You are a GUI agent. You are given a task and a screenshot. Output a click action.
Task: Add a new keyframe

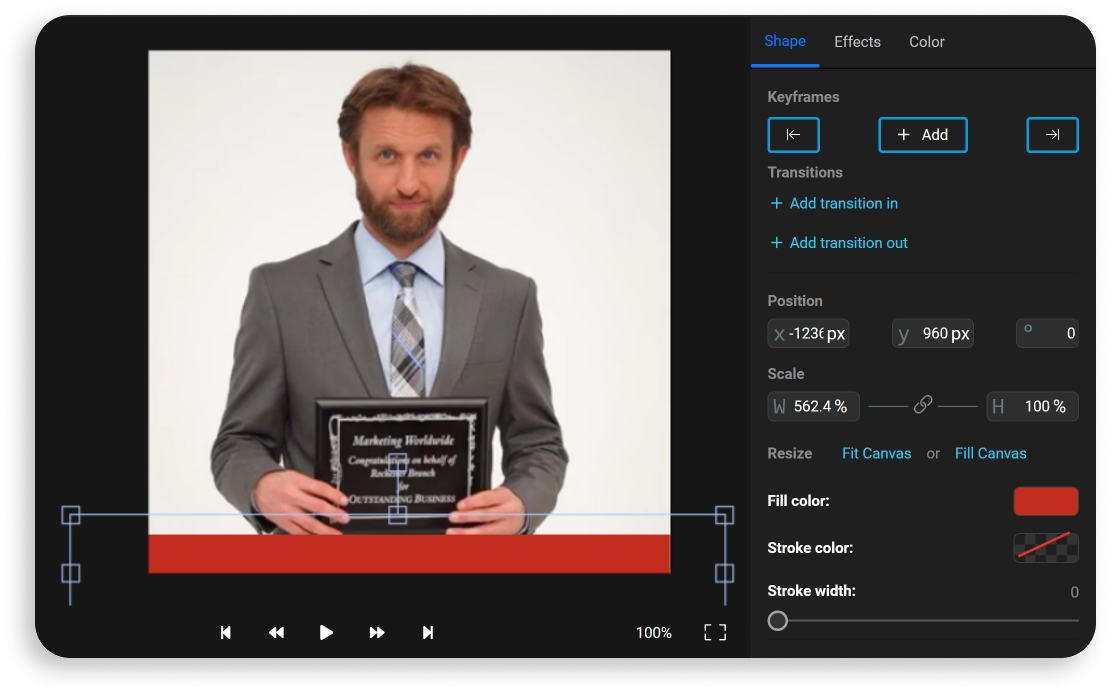pos(923,135)
